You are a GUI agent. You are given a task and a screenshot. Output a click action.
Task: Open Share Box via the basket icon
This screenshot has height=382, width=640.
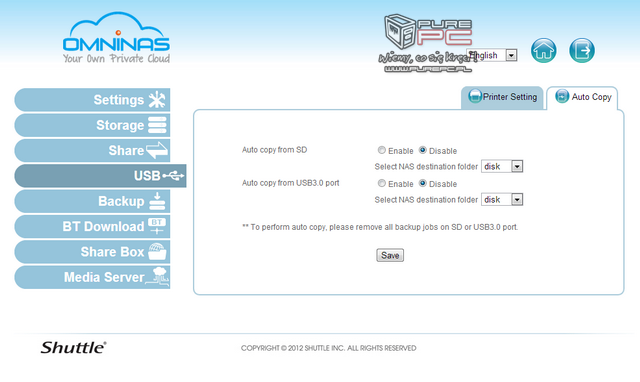click(x=157, y=251)
